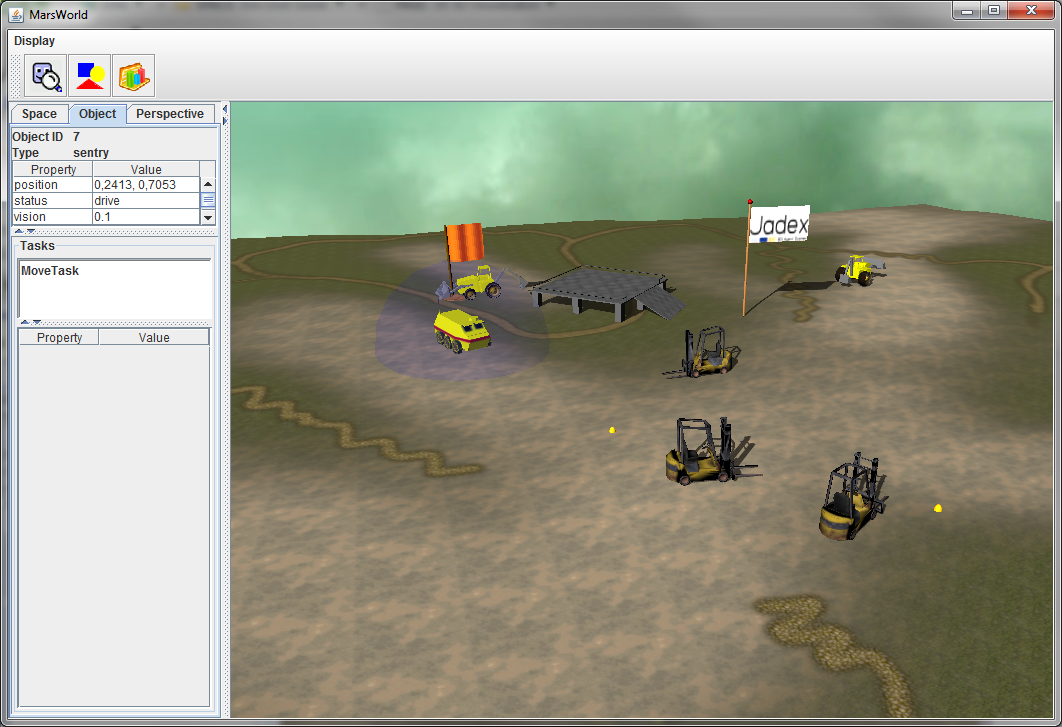Click down arrow on divider below MoveTask list

pyautogui.click(x=37, y=322)
